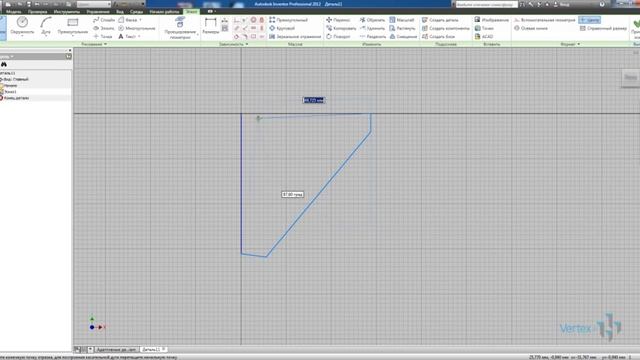Select Вид: Главный in browser tree
This screenshot has width=640, height=360.
[15, 79]
